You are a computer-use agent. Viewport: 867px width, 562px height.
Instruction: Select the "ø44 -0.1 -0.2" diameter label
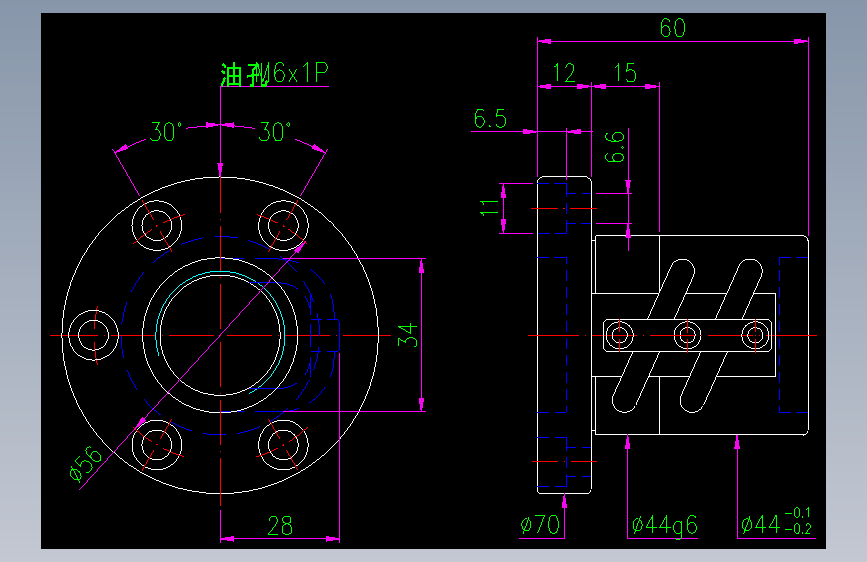(x=776, y=522)
